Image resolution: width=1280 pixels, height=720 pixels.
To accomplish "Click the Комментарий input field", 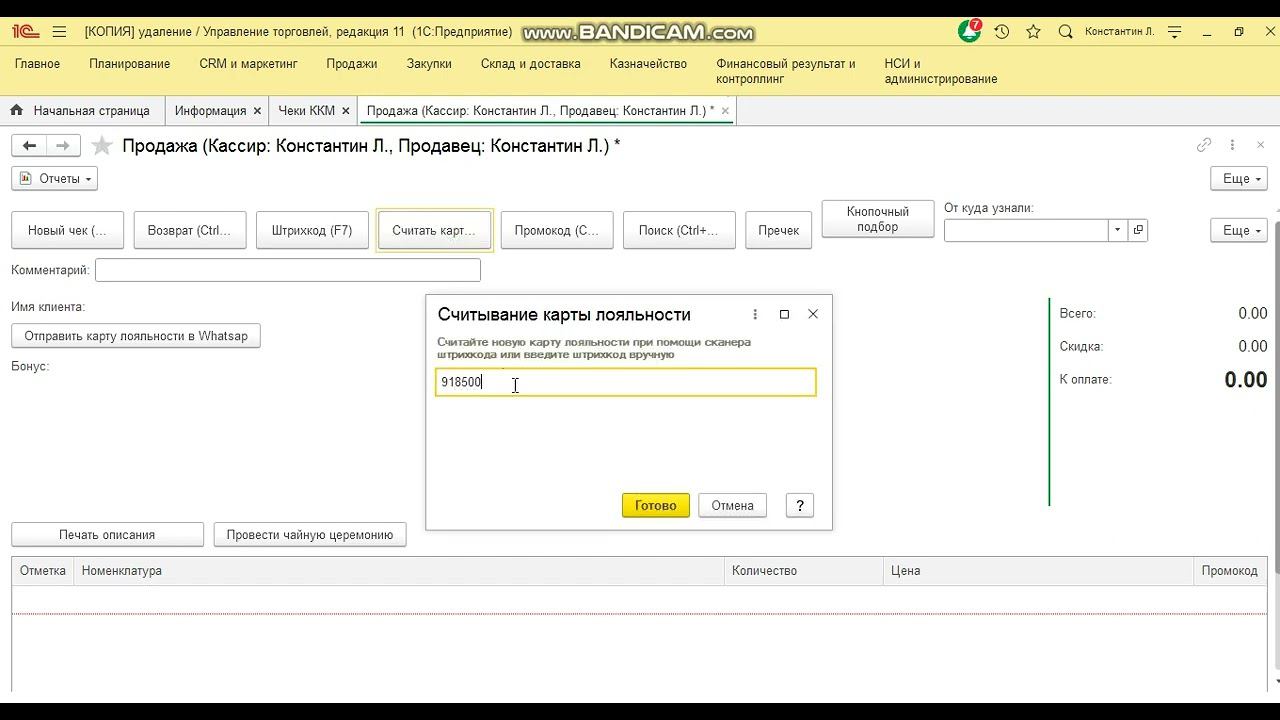I will (288, 270).
